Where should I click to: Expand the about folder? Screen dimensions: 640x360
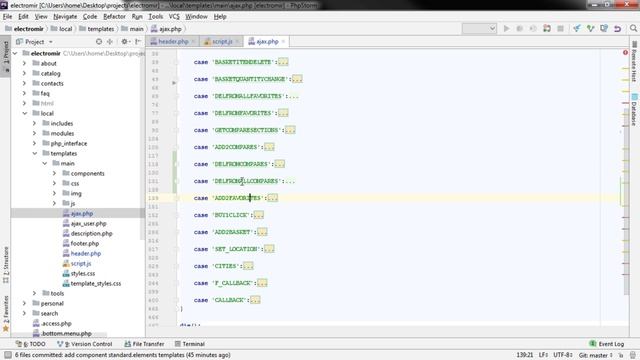tap(24, 63)
